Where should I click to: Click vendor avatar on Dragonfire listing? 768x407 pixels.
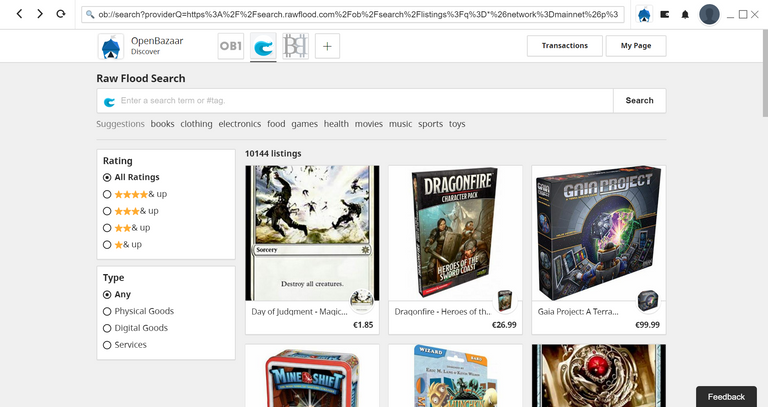click(x=504, y=300)
